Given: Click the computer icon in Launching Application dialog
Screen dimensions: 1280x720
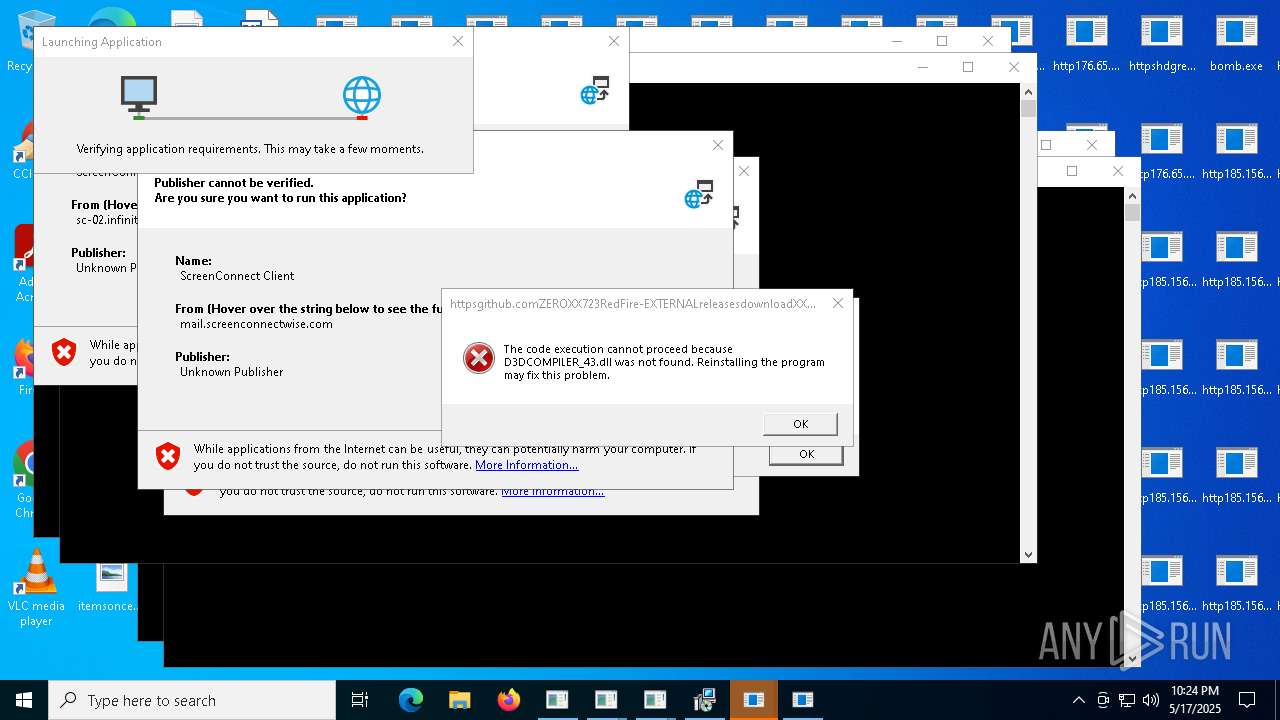Looking at the screenshot, I should click(139, 96).
